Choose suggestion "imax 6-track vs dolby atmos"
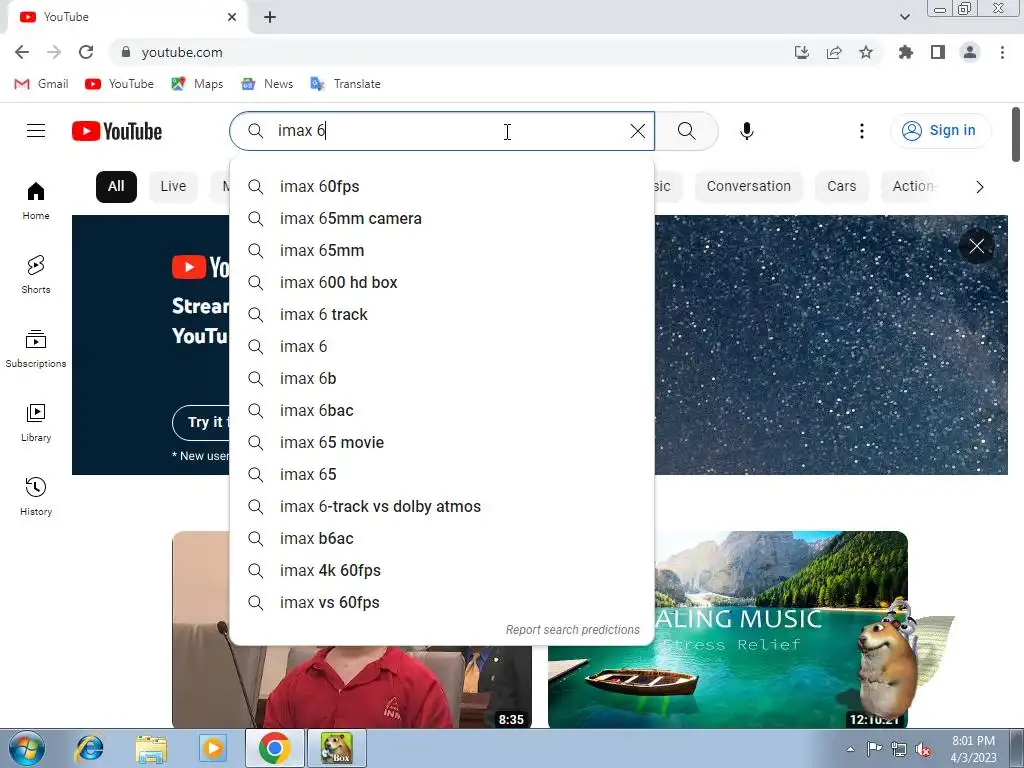This screenshot has width=1024, height=768. coord(442,507)
